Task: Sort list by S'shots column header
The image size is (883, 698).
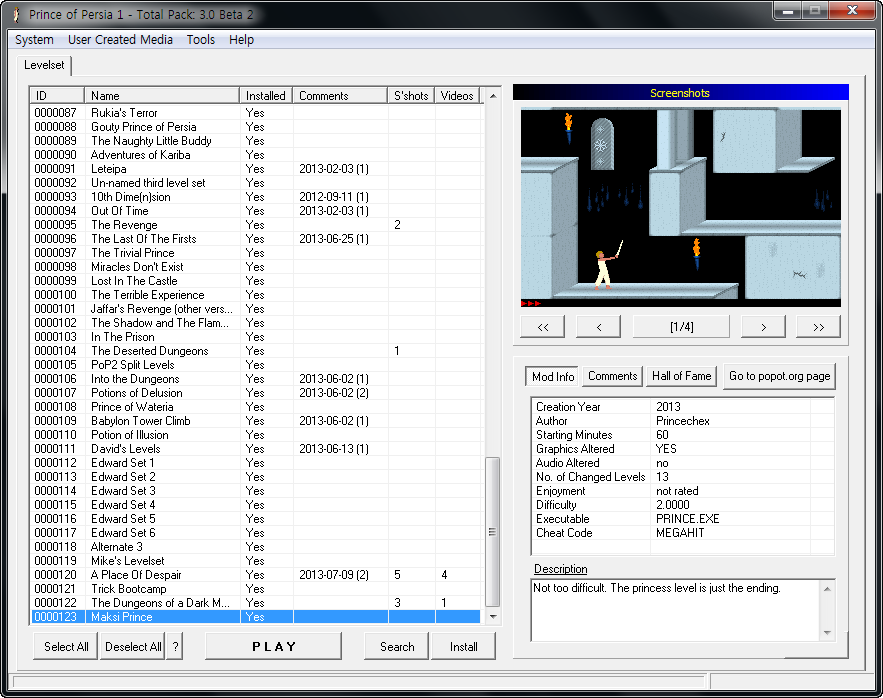Action: pos(411,96)
